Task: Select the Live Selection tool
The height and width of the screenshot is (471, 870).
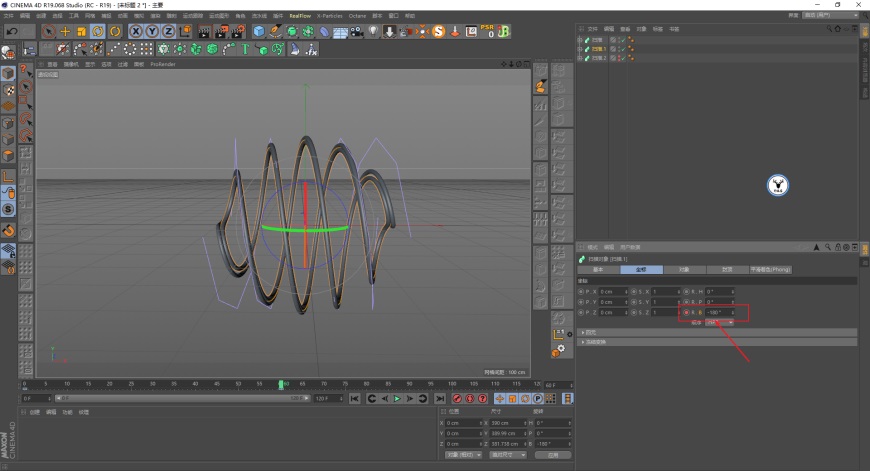Action: (48, 32)
